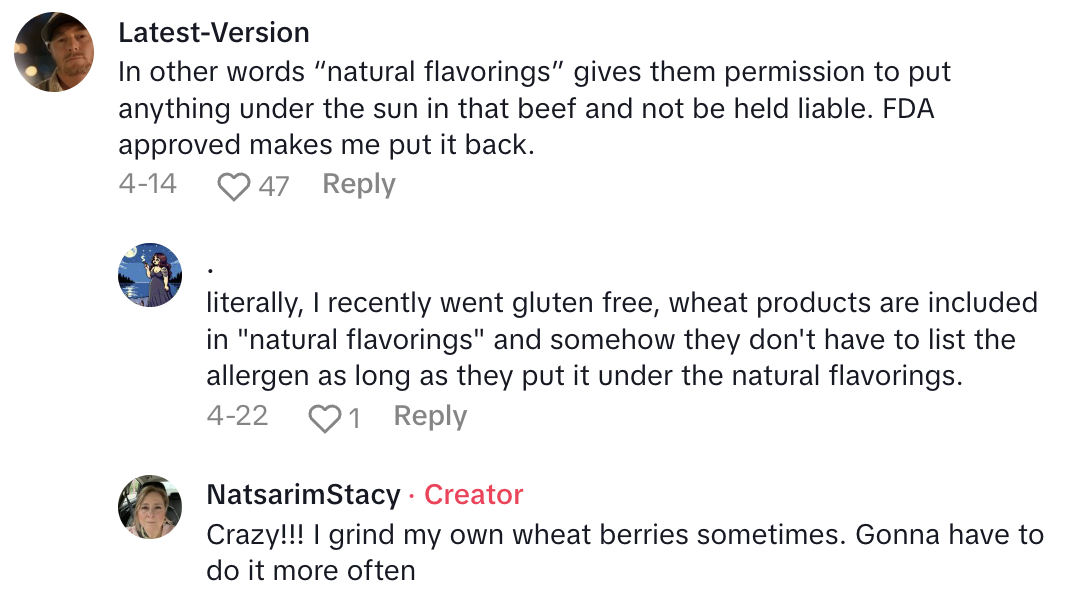Click the Latest-Version username
This screenshot has width=1074, height=592.
(x=213, y=33)
